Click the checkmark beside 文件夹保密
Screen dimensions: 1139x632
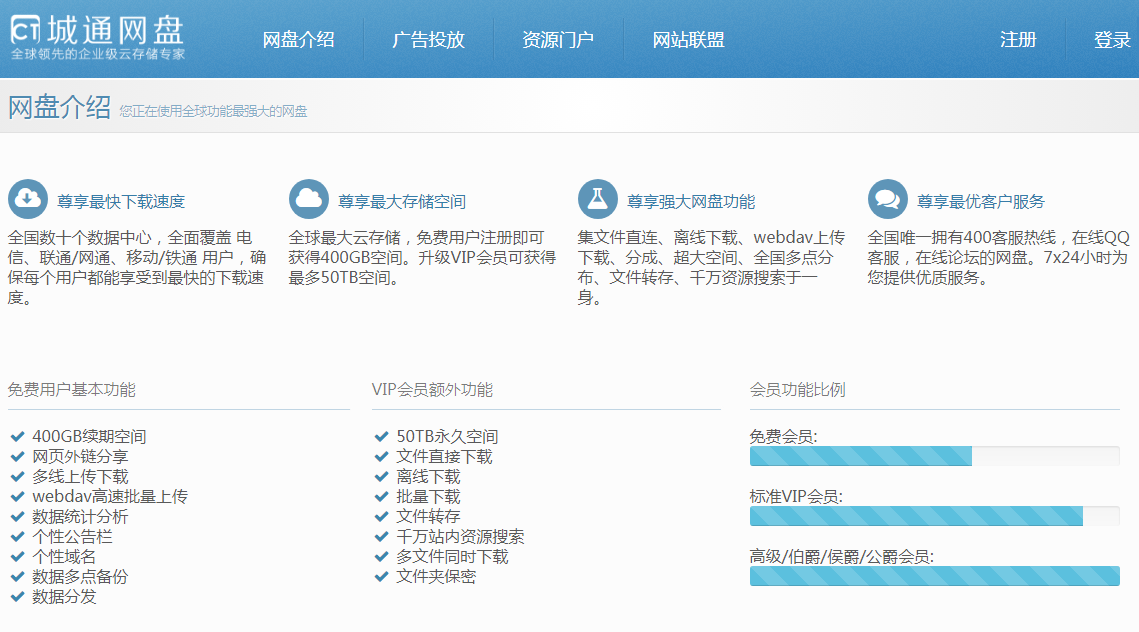pos(380,576)
